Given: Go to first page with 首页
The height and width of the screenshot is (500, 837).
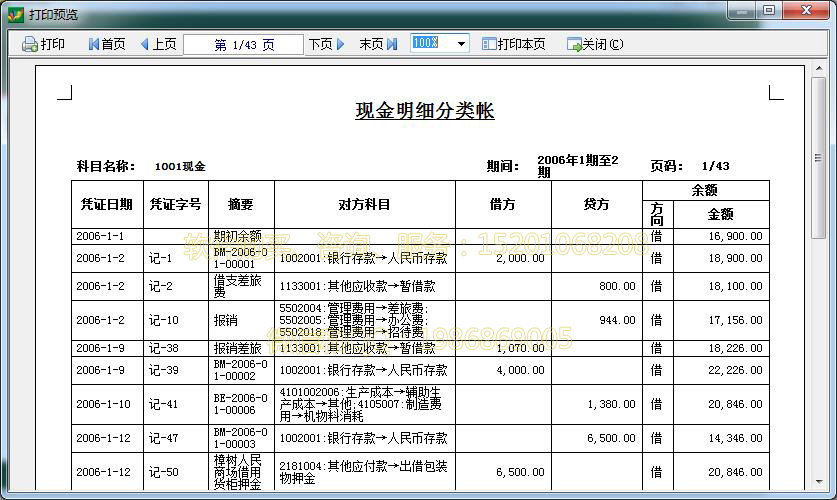Looking at the screenshot, I should (107, 44).
